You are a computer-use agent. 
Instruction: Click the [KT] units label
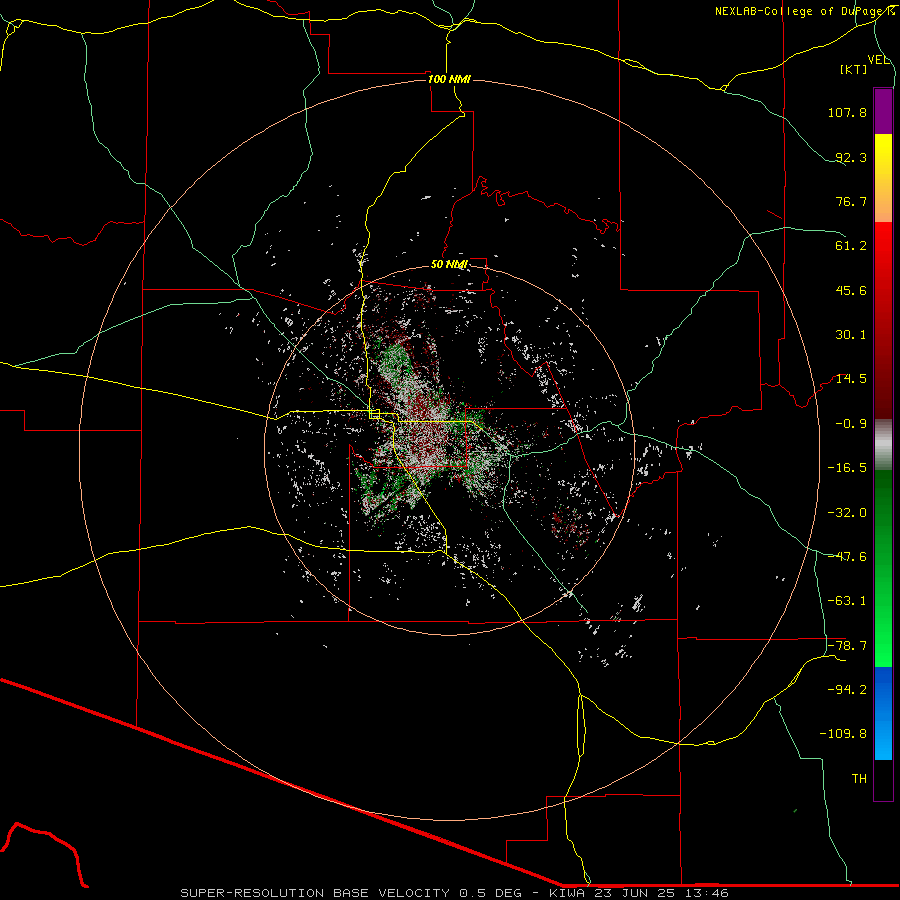[x=854, y=69]
